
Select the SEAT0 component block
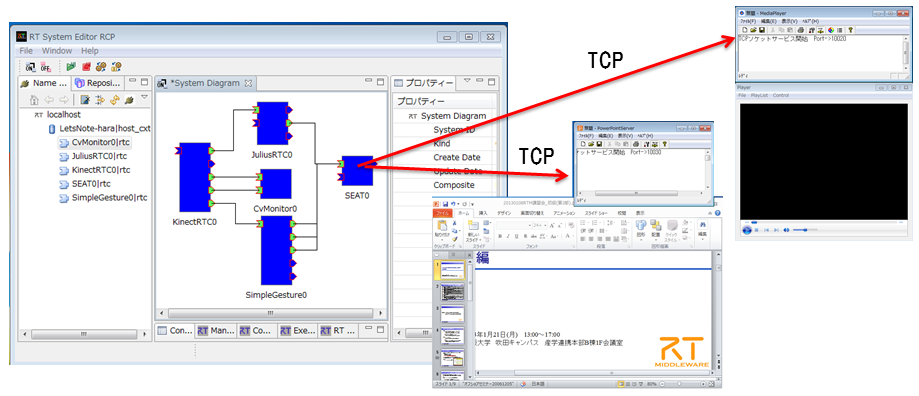point(358,170)
